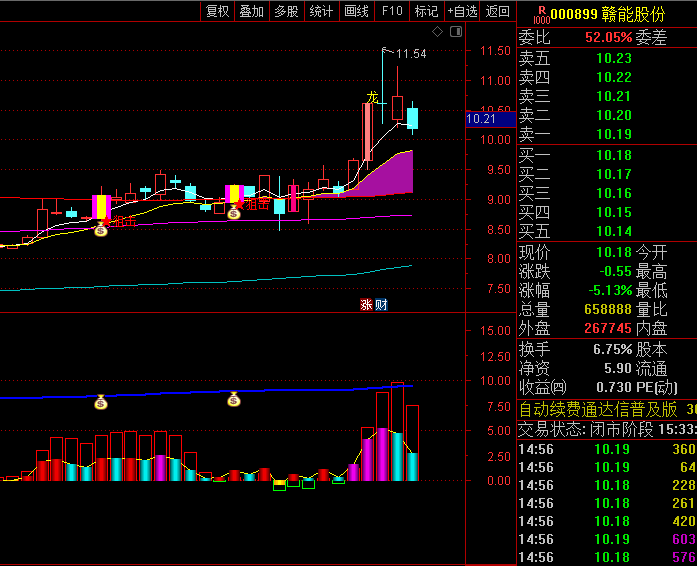Image resolution: width=697 pixels, height=566 pixels.
Task: Click the 换手 value 6.75%
Action: [613, 349]
